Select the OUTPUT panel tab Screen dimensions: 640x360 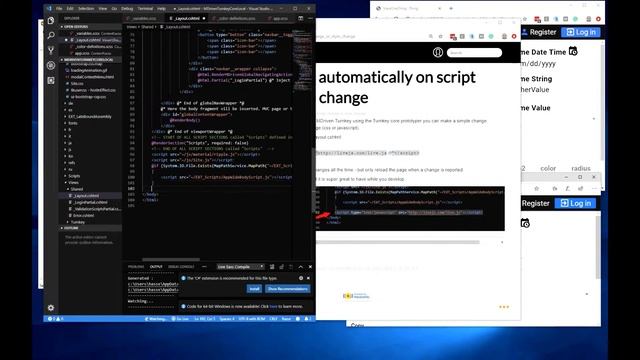[x=156, y=267]
